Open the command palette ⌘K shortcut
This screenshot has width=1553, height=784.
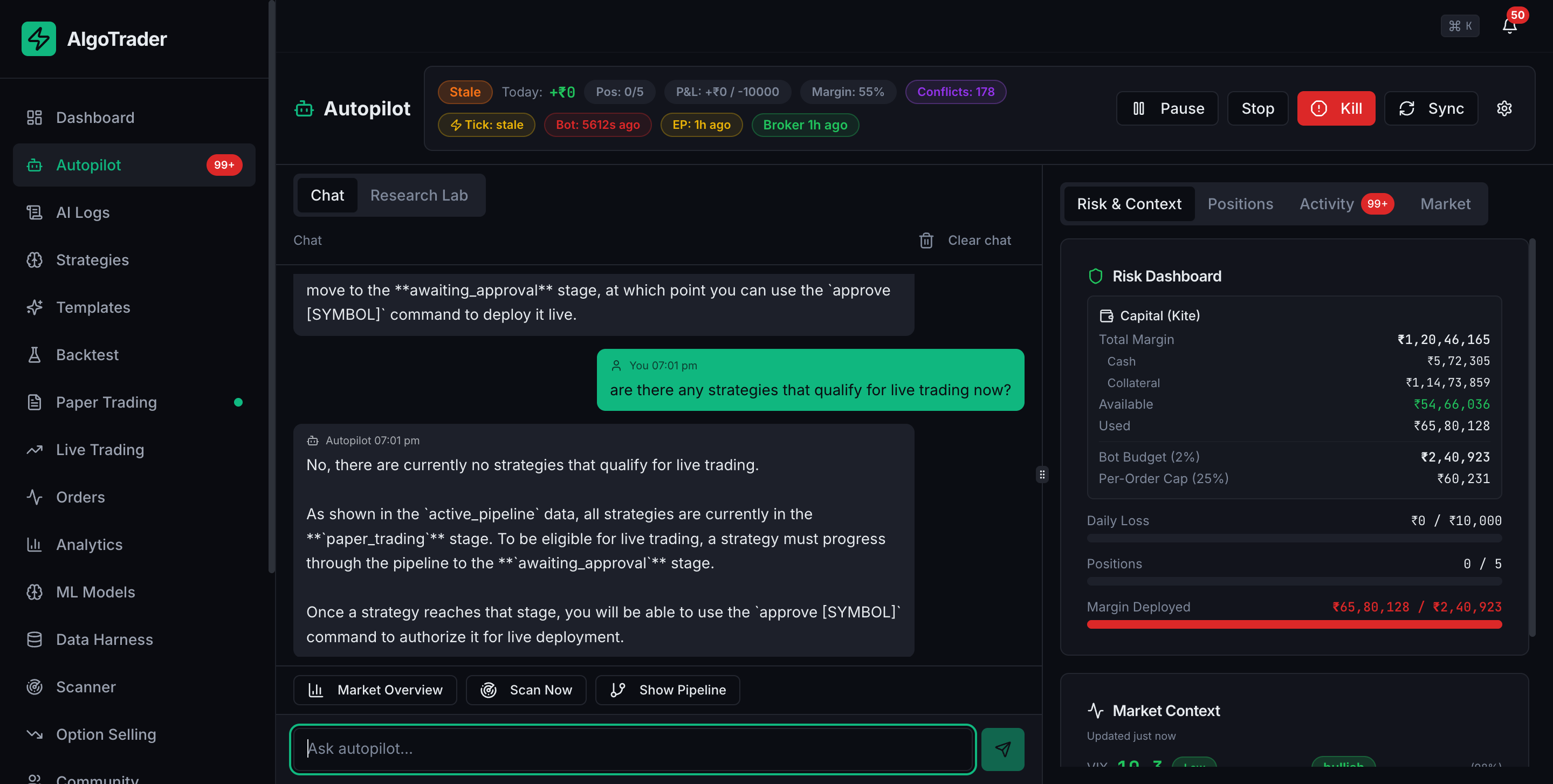1460,26
